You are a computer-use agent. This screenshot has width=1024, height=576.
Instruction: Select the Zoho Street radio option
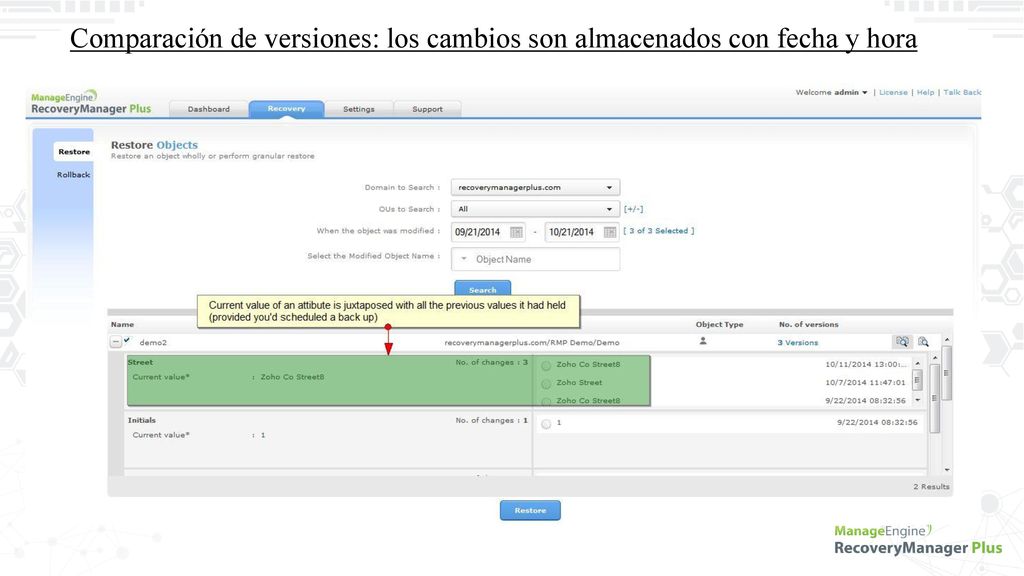[x=546, y=383]
